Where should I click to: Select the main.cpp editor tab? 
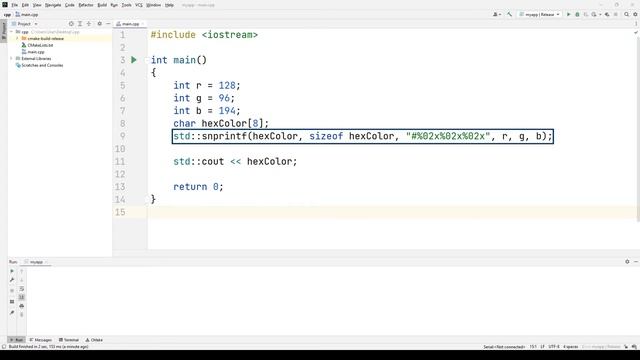point(130,24)
